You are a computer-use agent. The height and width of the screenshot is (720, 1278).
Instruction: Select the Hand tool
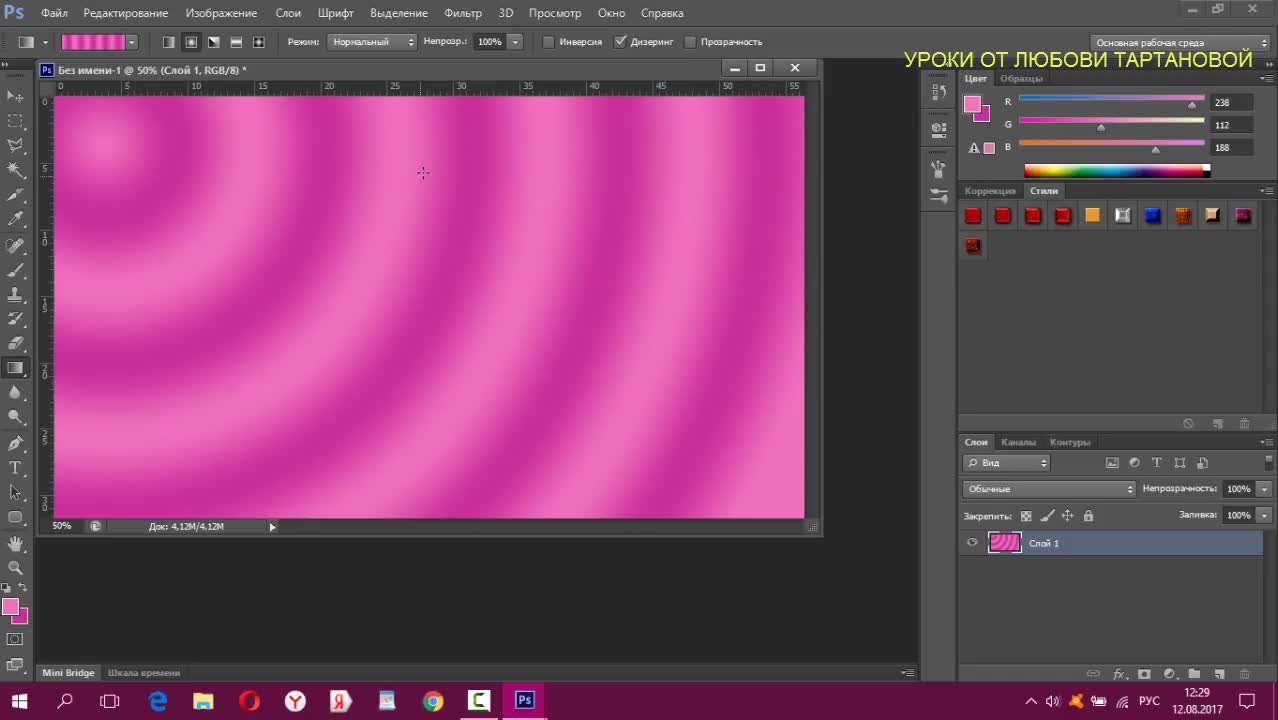[x=15, y=544]
